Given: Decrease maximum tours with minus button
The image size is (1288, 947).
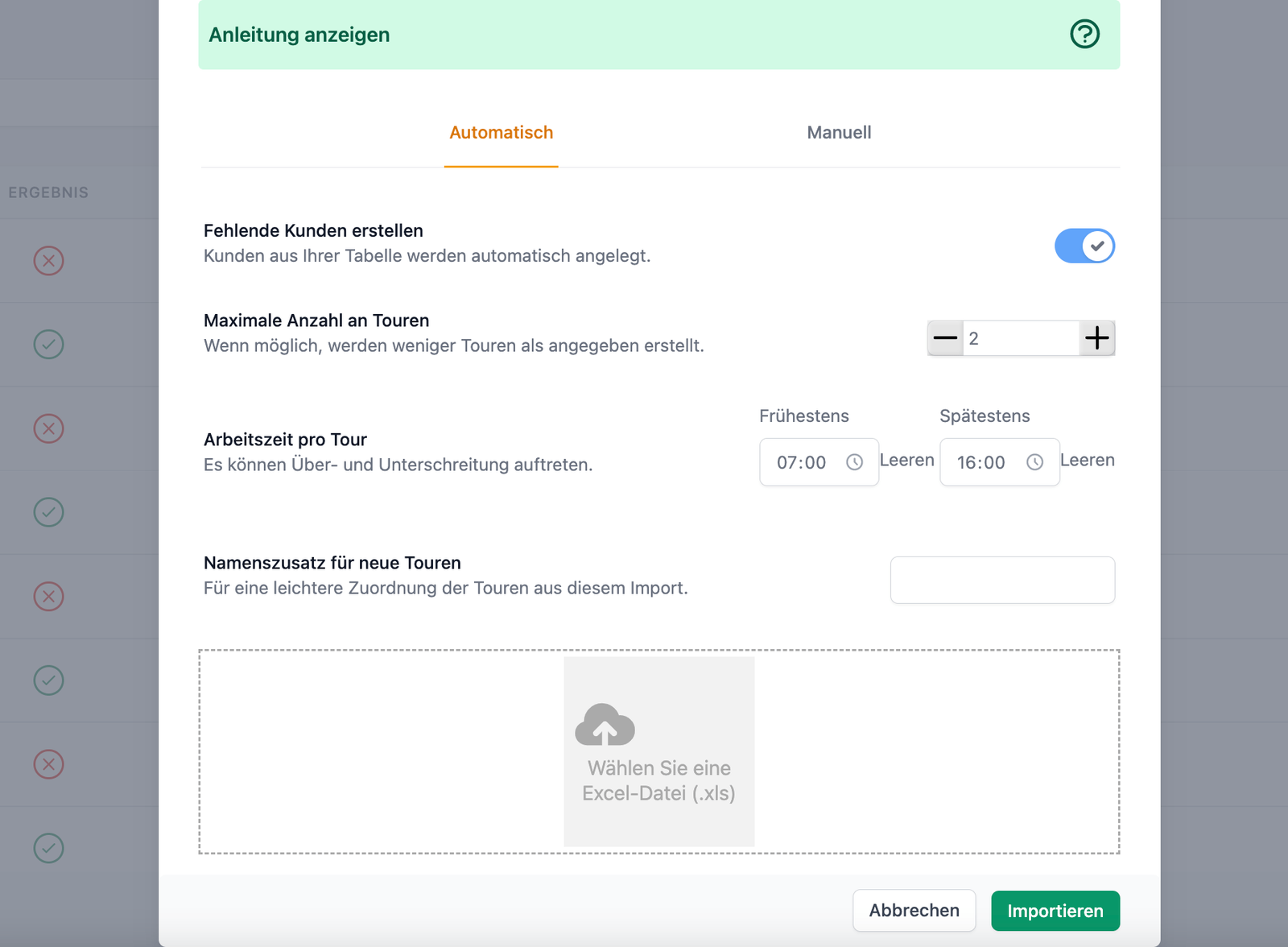Looking at the screenshot, I should point(945,338).
